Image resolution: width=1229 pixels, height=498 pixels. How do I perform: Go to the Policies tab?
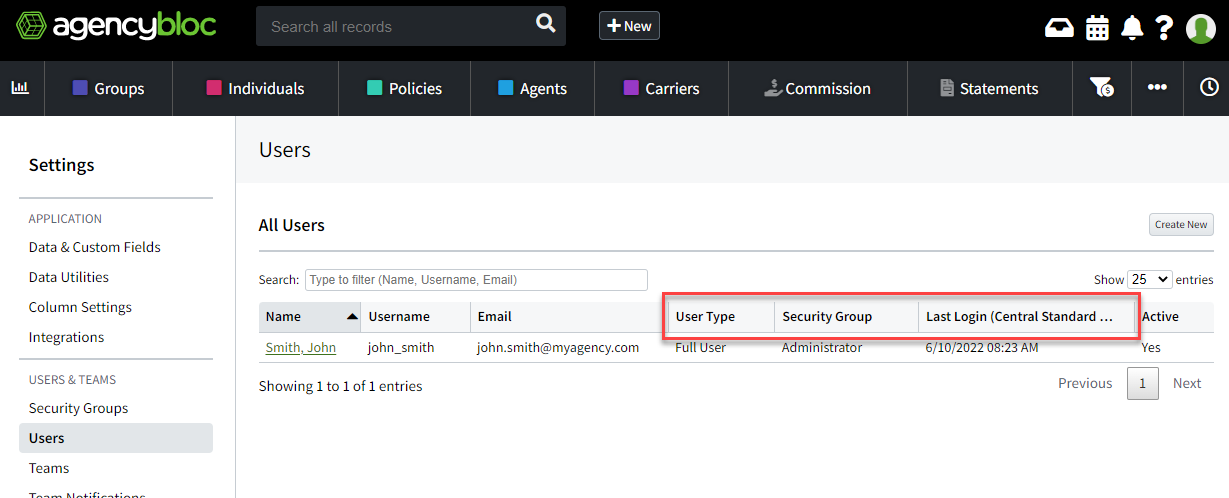pyautogui.click(x=404, y=88)
